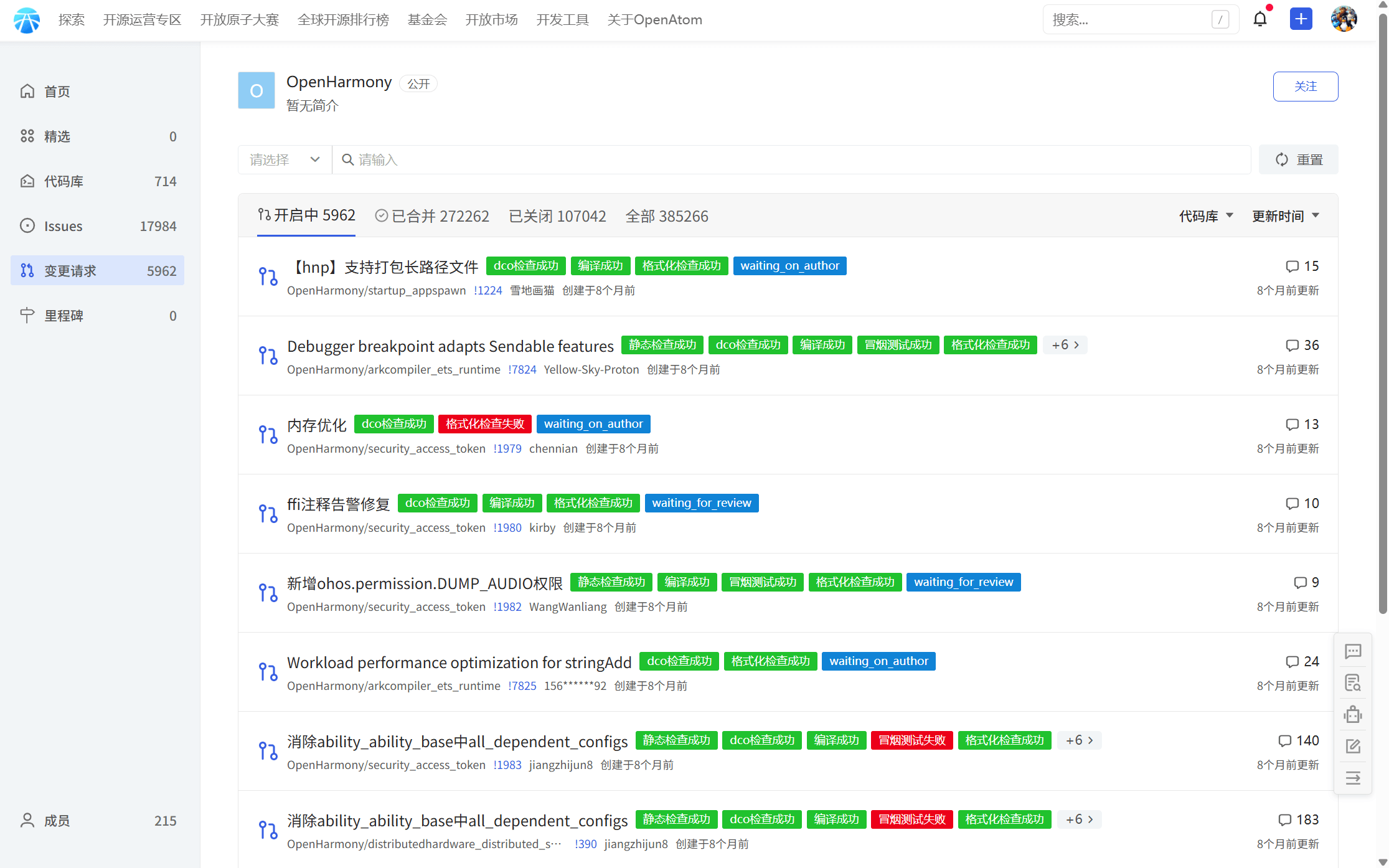Click the 代码库 repository icon in sidebar
The height and width of the screenshot is (868, 1389).
27,181
